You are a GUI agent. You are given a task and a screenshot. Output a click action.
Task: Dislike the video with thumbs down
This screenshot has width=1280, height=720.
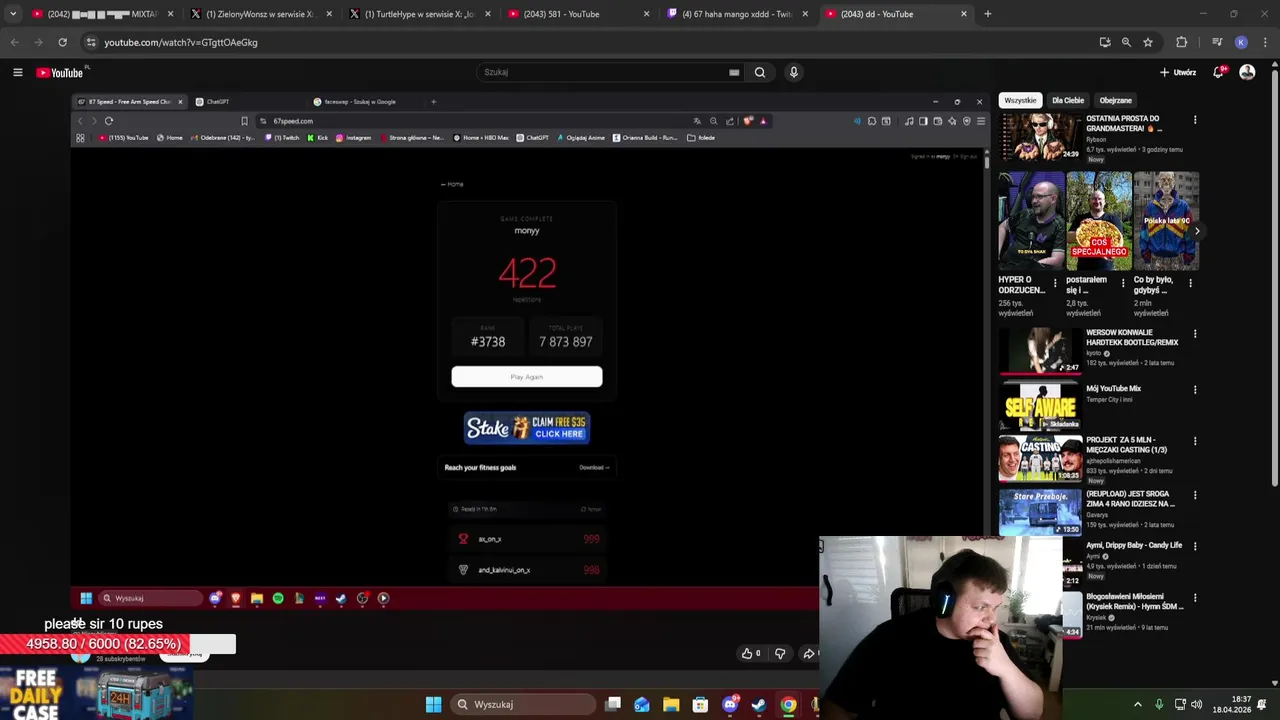tap(780, 653)
